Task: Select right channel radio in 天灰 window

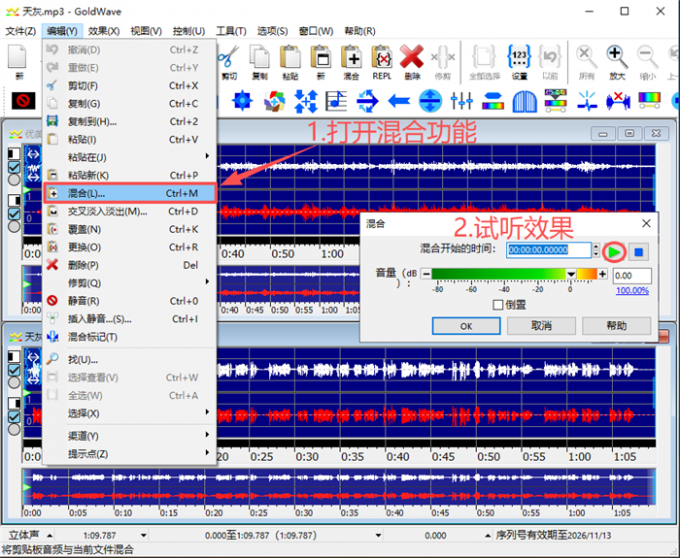Action: coord(14,429)
